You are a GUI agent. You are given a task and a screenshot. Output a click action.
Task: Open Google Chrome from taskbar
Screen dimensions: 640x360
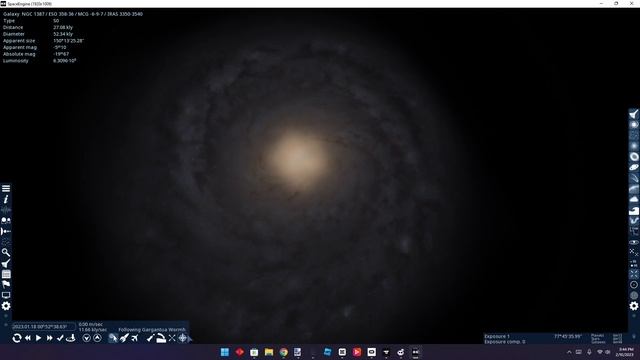[x=283, y=352]
